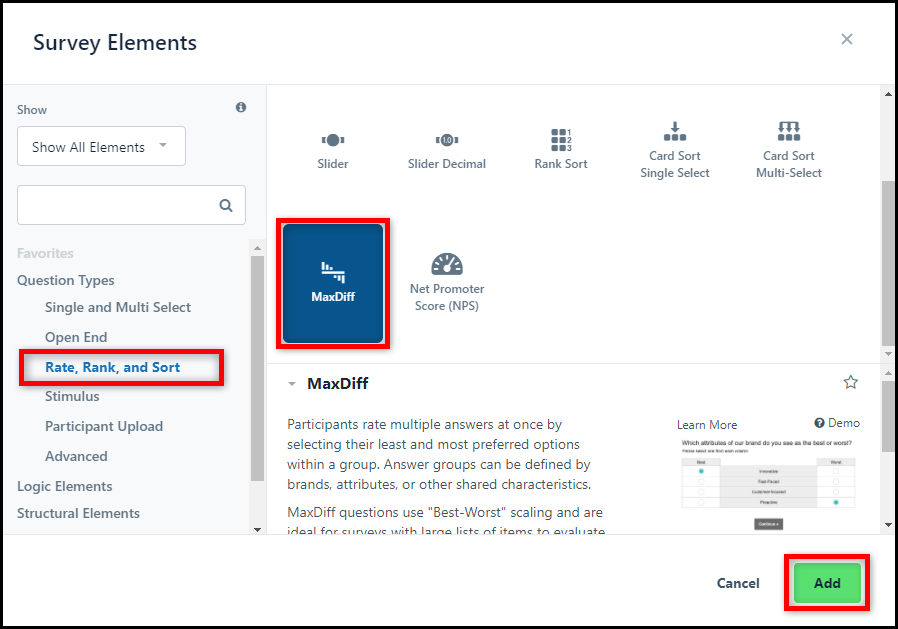Select the Slider question element
The image size is (898, 629).
point(333,151)
